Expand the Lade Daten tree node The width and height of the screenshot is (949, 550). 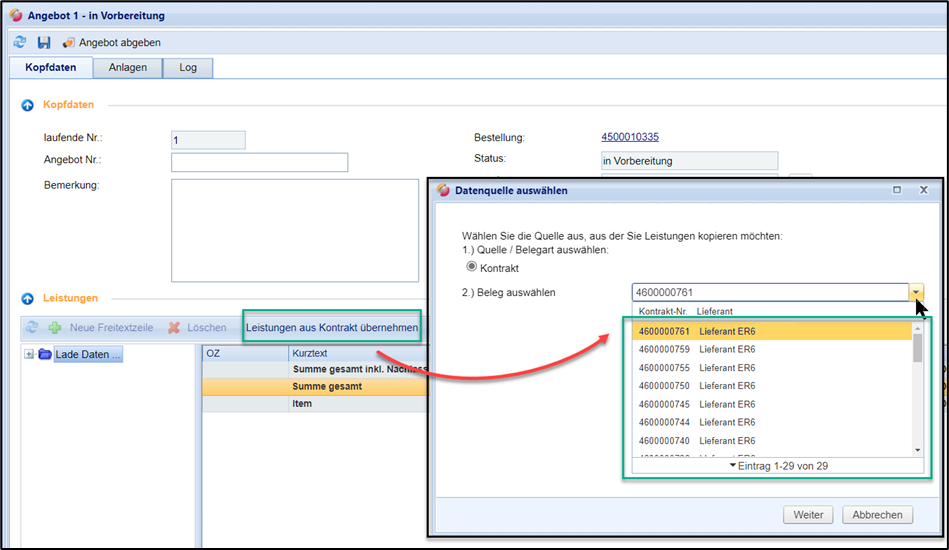tap(29, 354)
